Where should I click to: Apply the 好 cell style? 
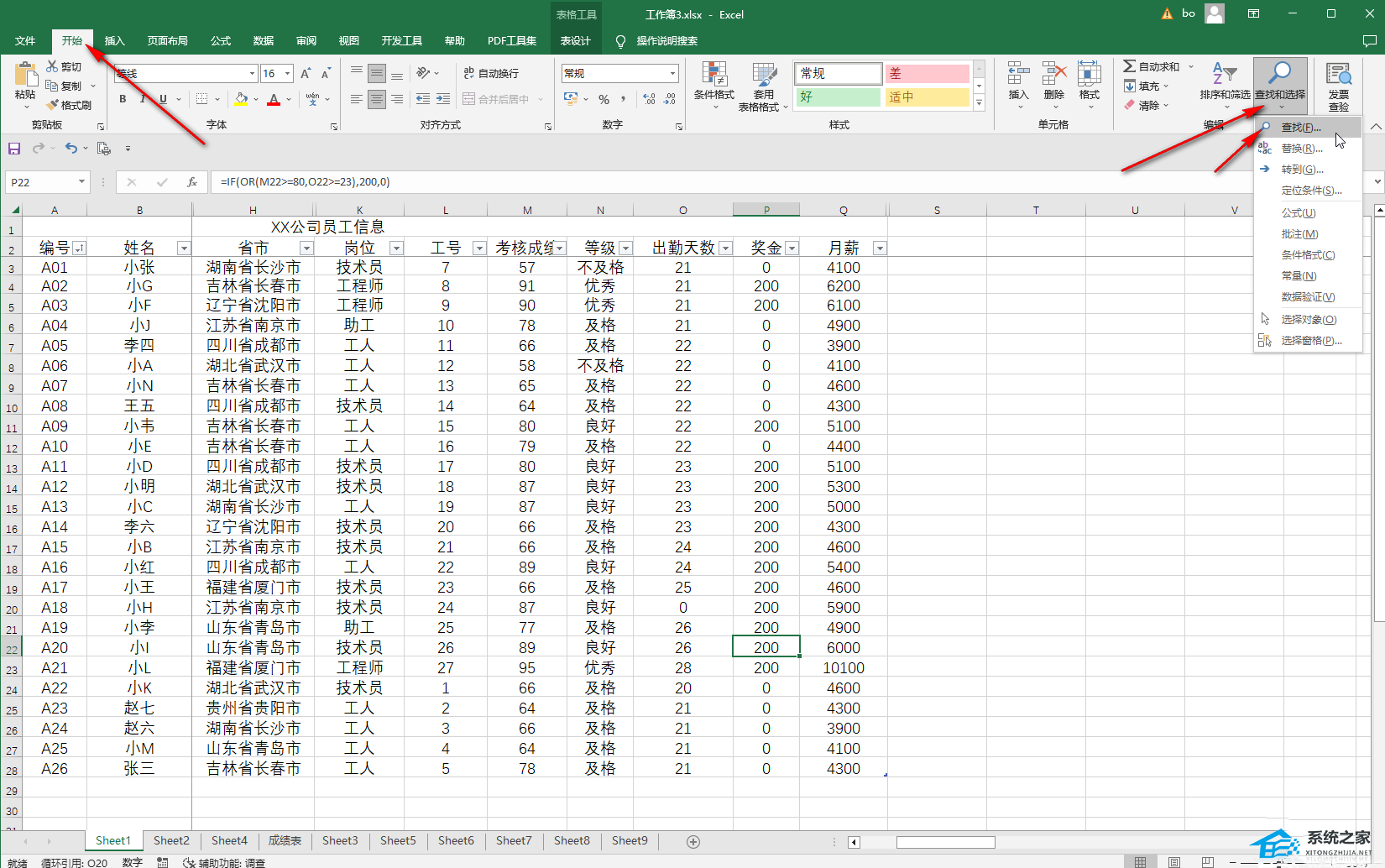pos(837,97)
